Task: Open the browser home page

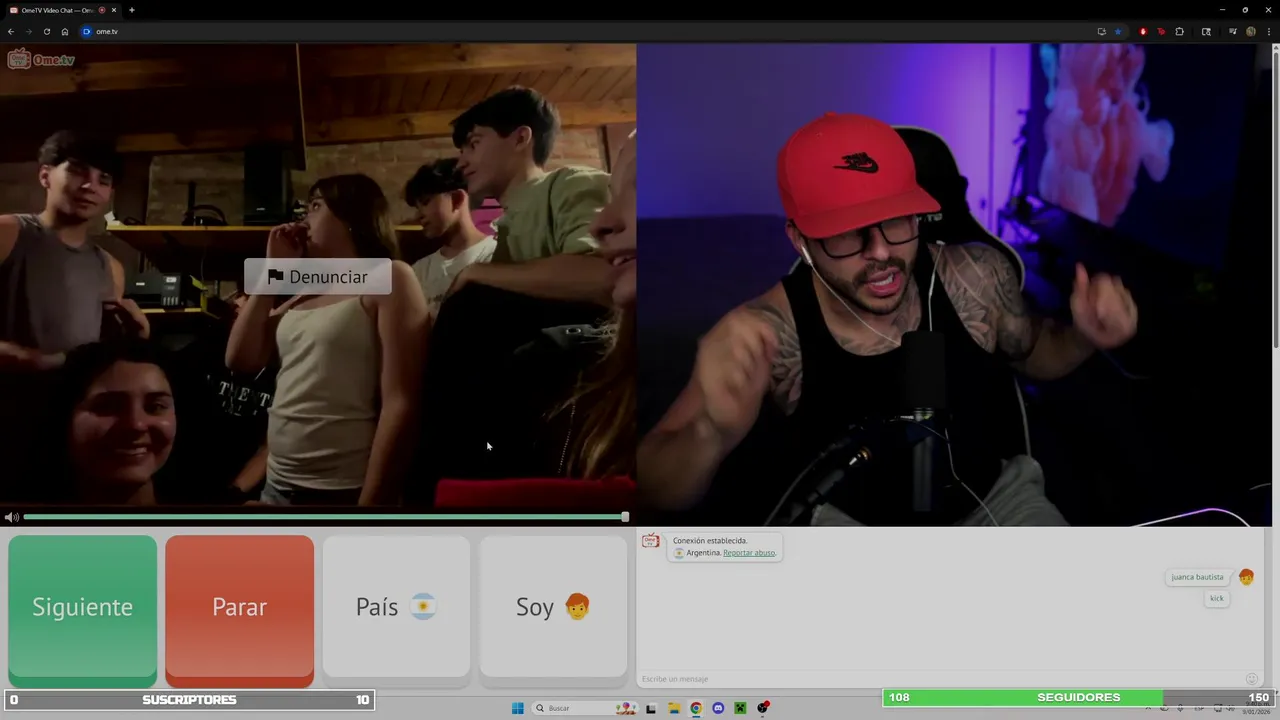Action: pos(65,31)
